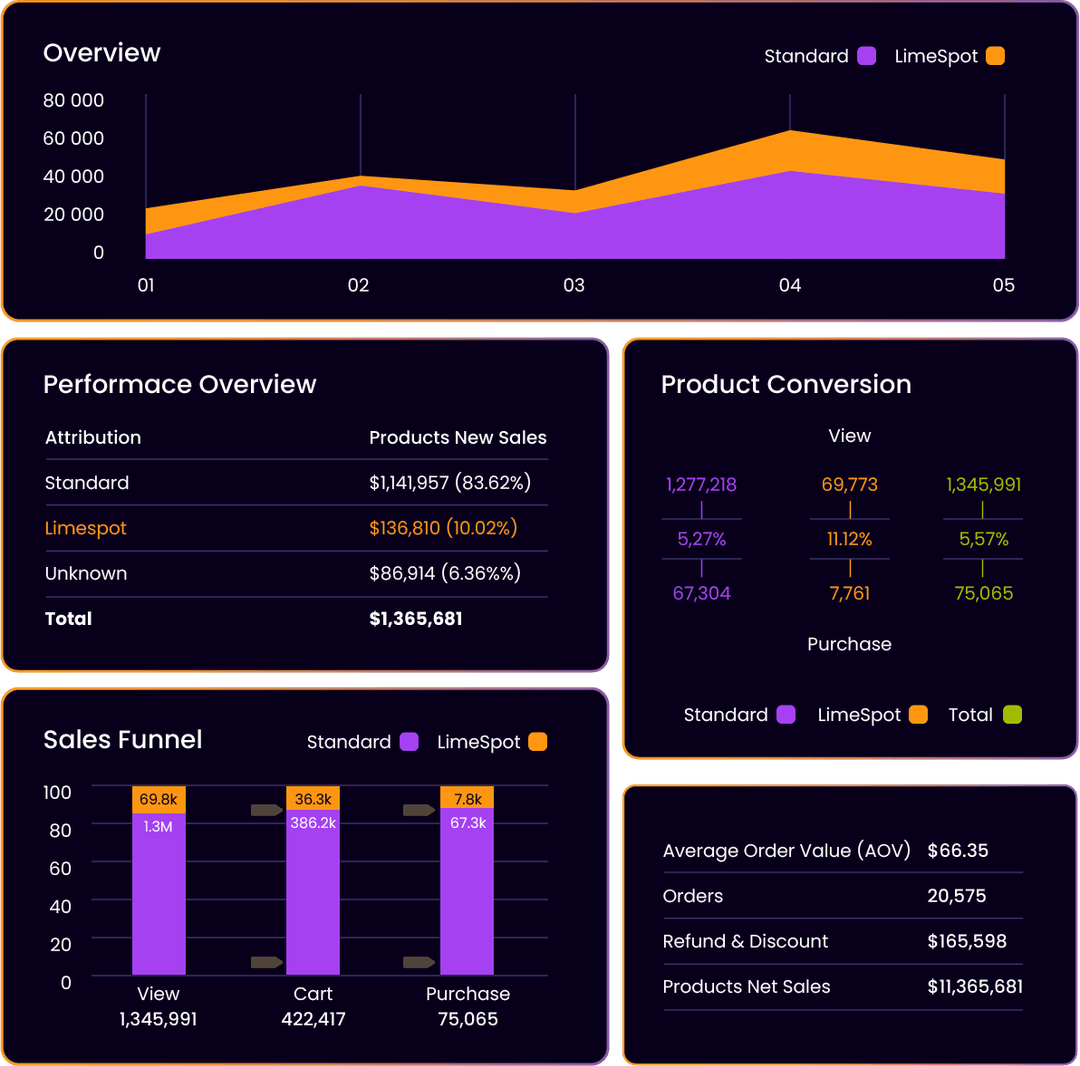Click the LimeSpot orange legend swatch in Overview
The image size is (1080, 1066).
pyautogui.click(x=995, y=56)
